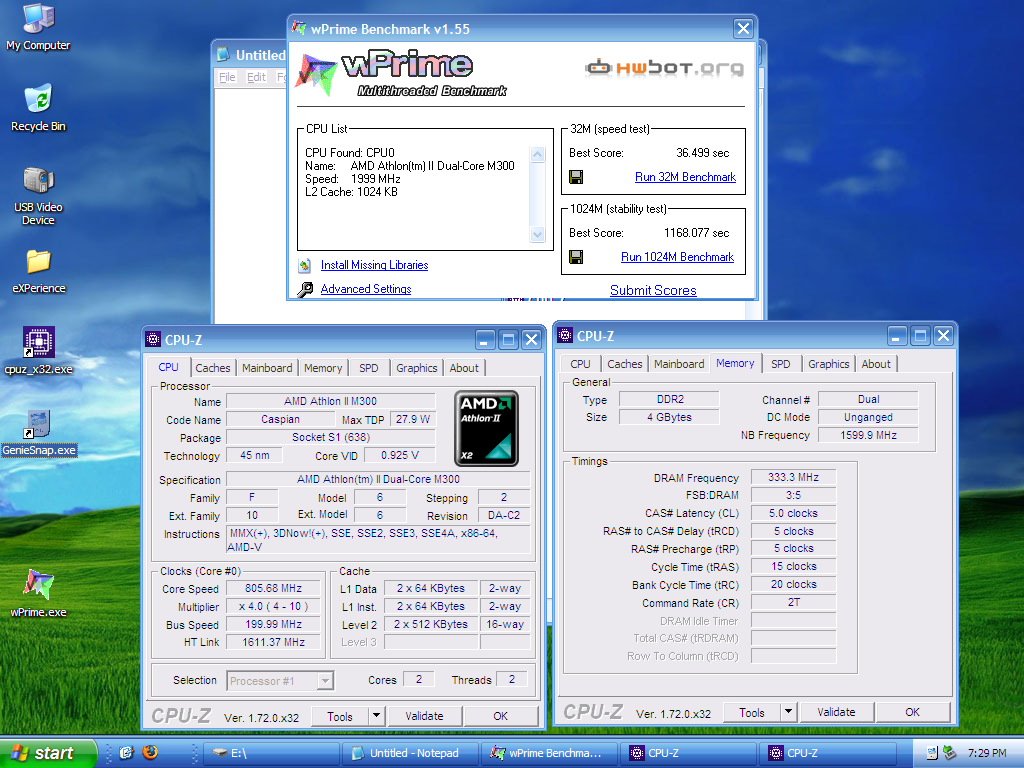This screenshot has height=768, width=1024.
Task: Open Notepad Edit menu
Action: (x=256, y=77)
